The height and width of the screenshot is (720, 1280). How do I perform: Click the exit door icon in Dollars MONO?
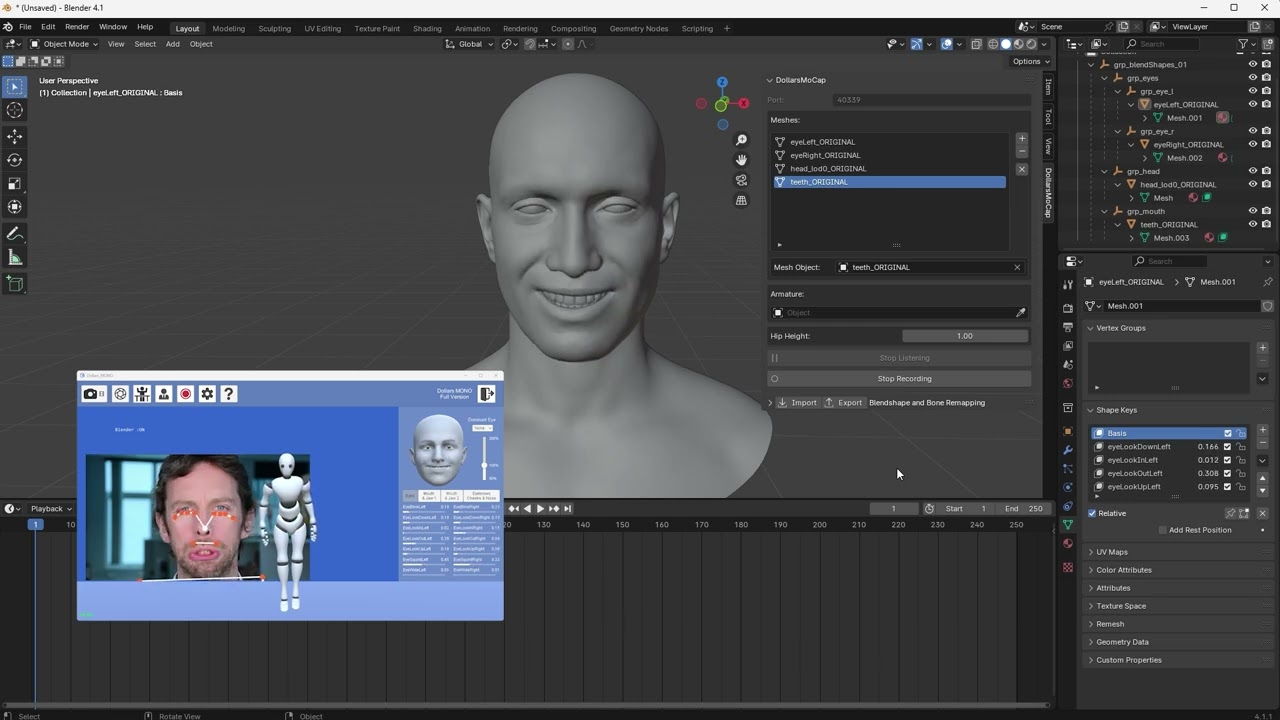tap(487, 394)
